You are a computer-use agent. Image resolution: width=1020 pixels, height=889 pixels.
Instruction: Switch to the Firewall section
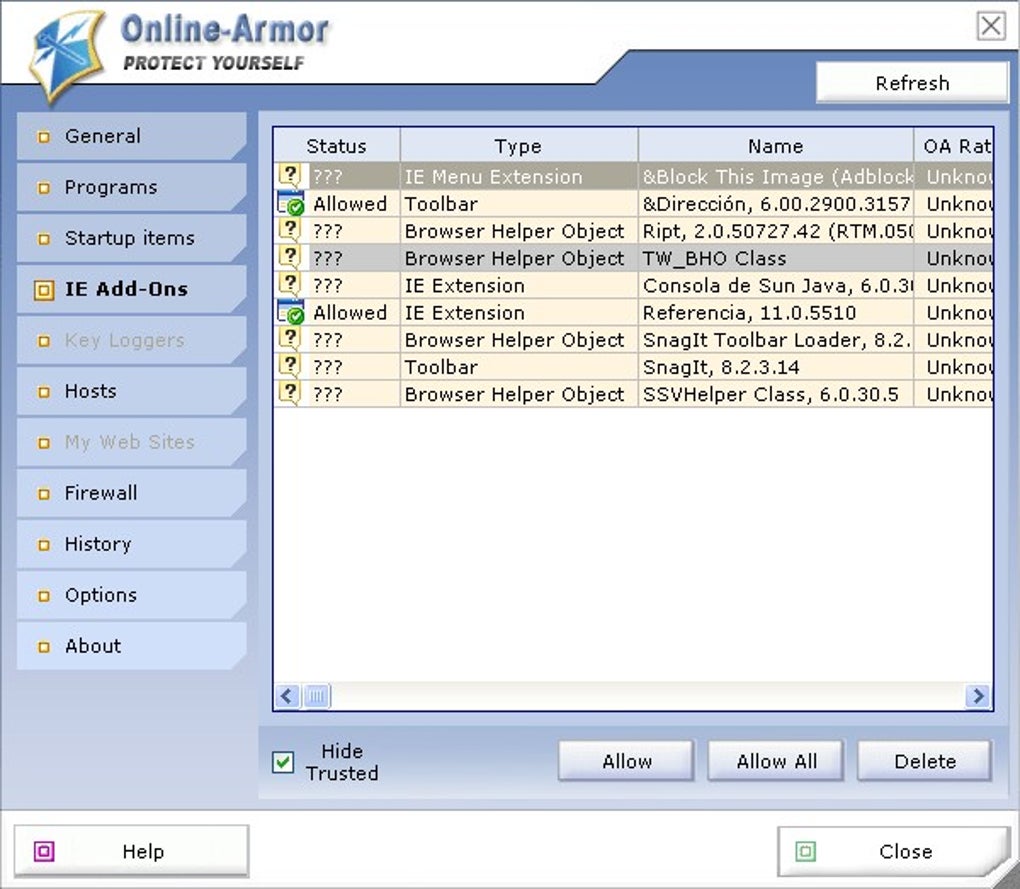131,493
